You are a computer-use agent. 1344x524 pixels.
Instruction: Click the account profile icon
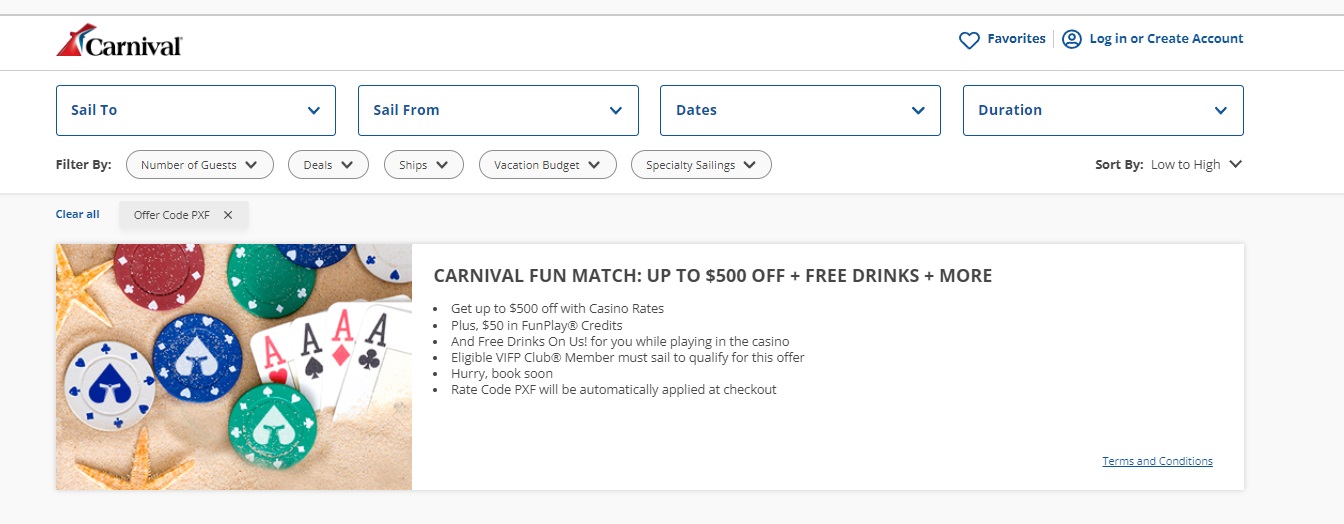1072,39
